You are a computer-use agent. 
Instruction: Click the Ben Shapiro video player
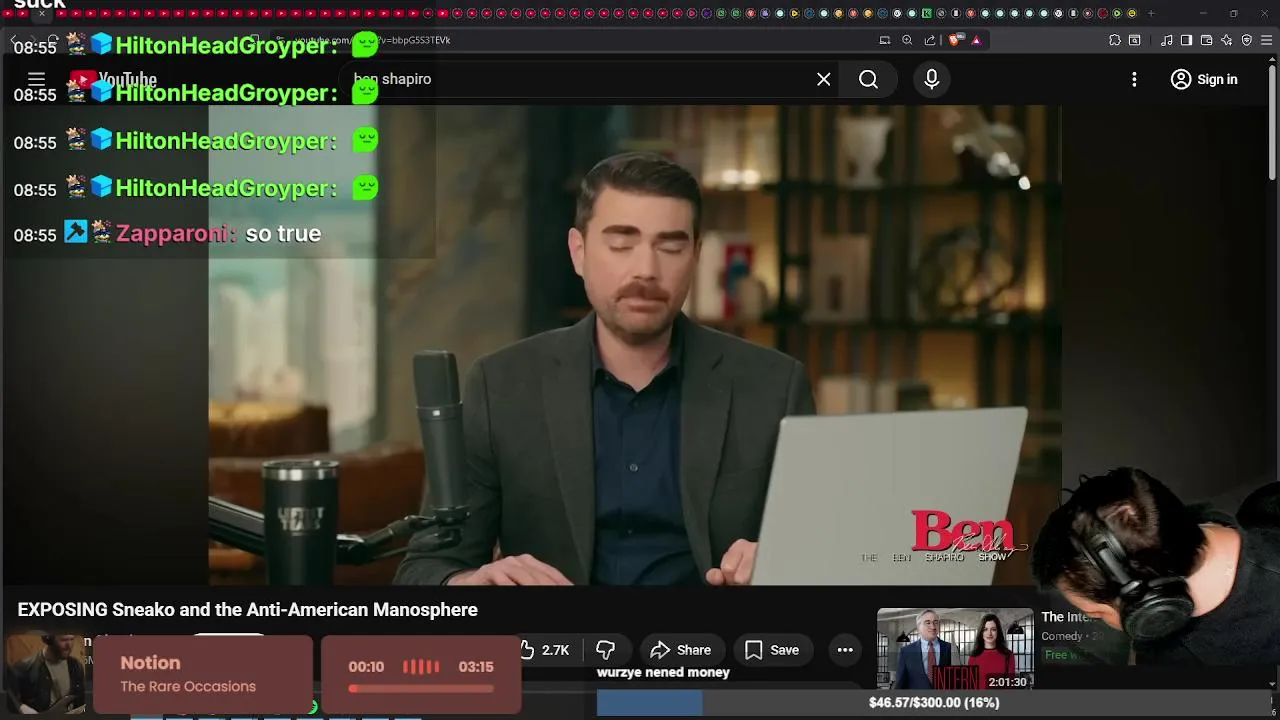click(634, 345)
